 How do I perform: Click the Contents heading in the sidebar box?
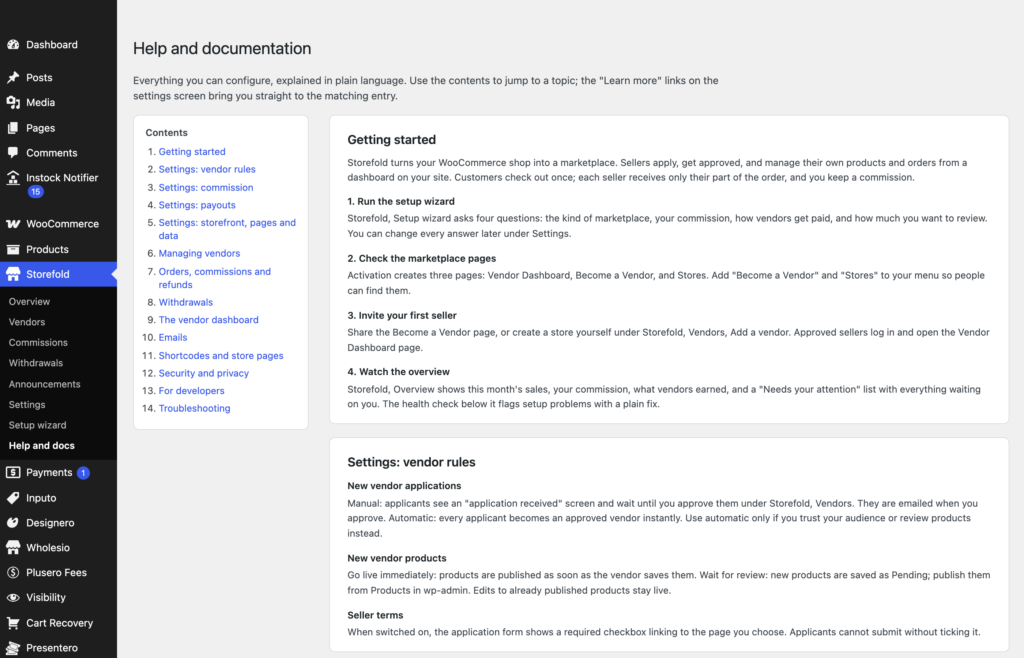click(167, 133)
